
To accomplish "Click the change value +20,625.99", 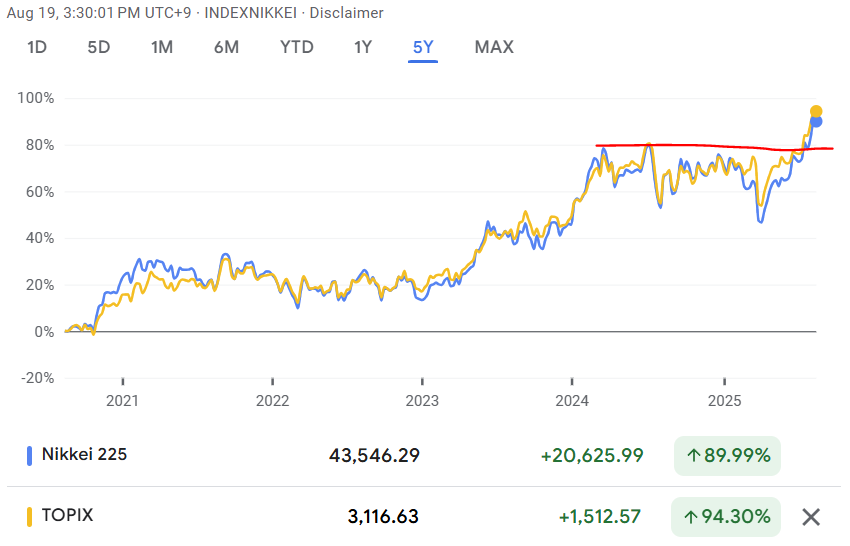I will [x=592, y=455].
